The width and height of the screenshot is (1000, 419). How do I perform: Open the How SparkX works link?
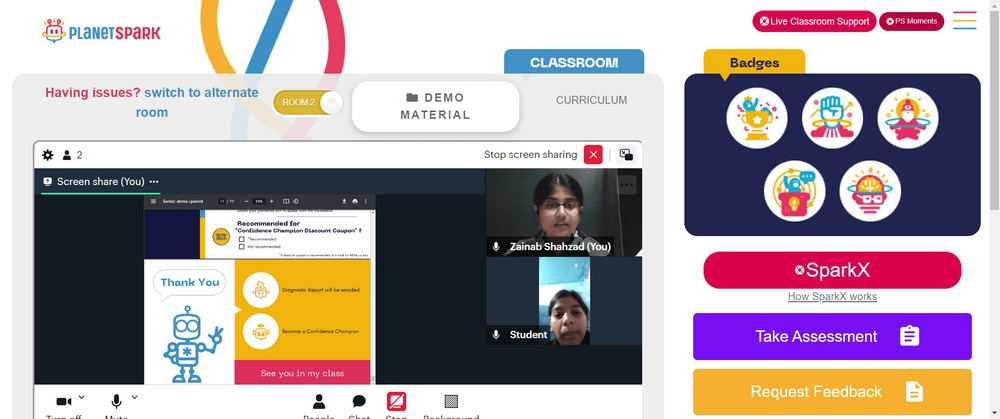[832, 297]
